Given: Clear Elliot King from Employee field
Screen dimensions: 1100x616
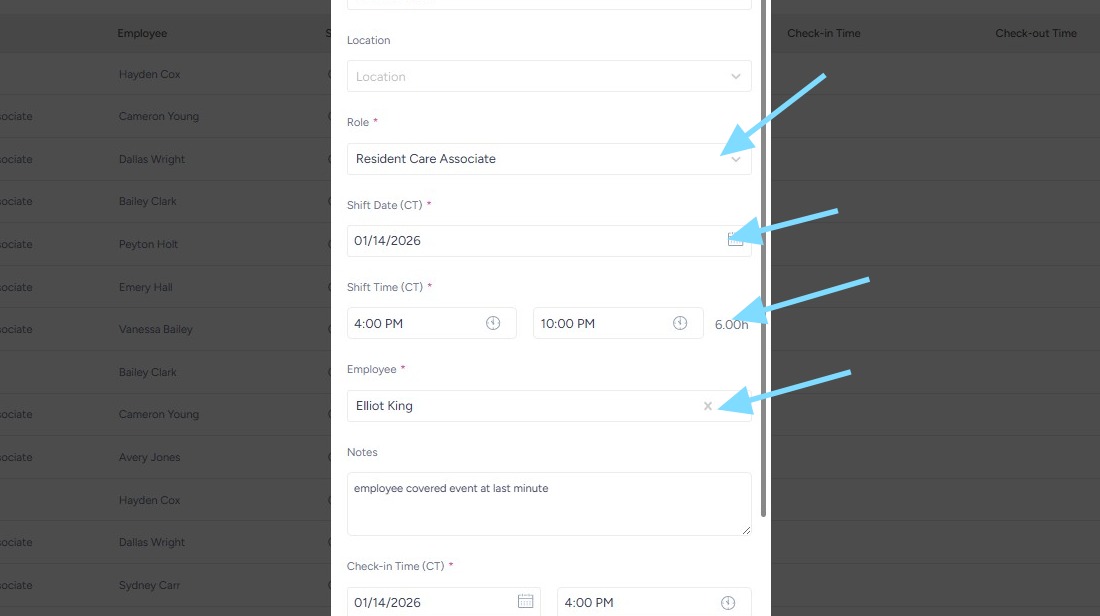Looking at the screenshot, I should [x=708, y=406].
